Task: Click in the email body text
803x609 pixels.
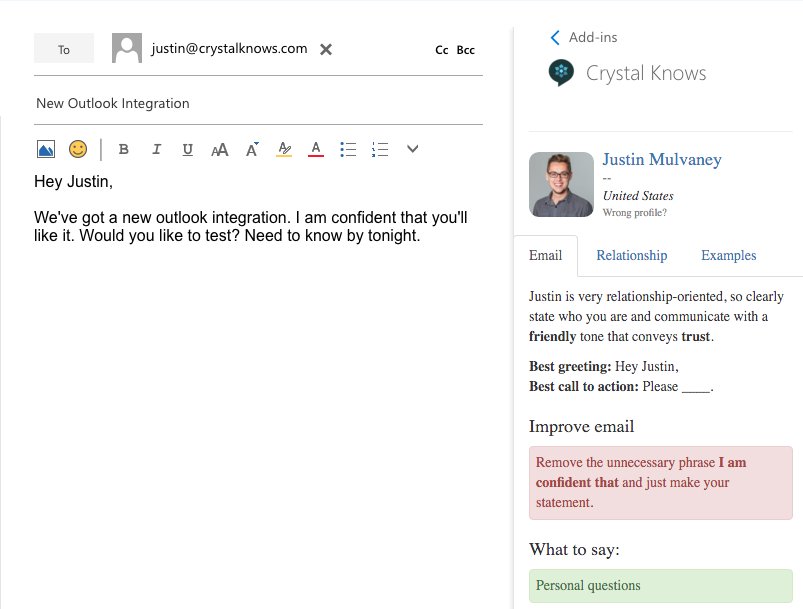Action: click(251, 226)
